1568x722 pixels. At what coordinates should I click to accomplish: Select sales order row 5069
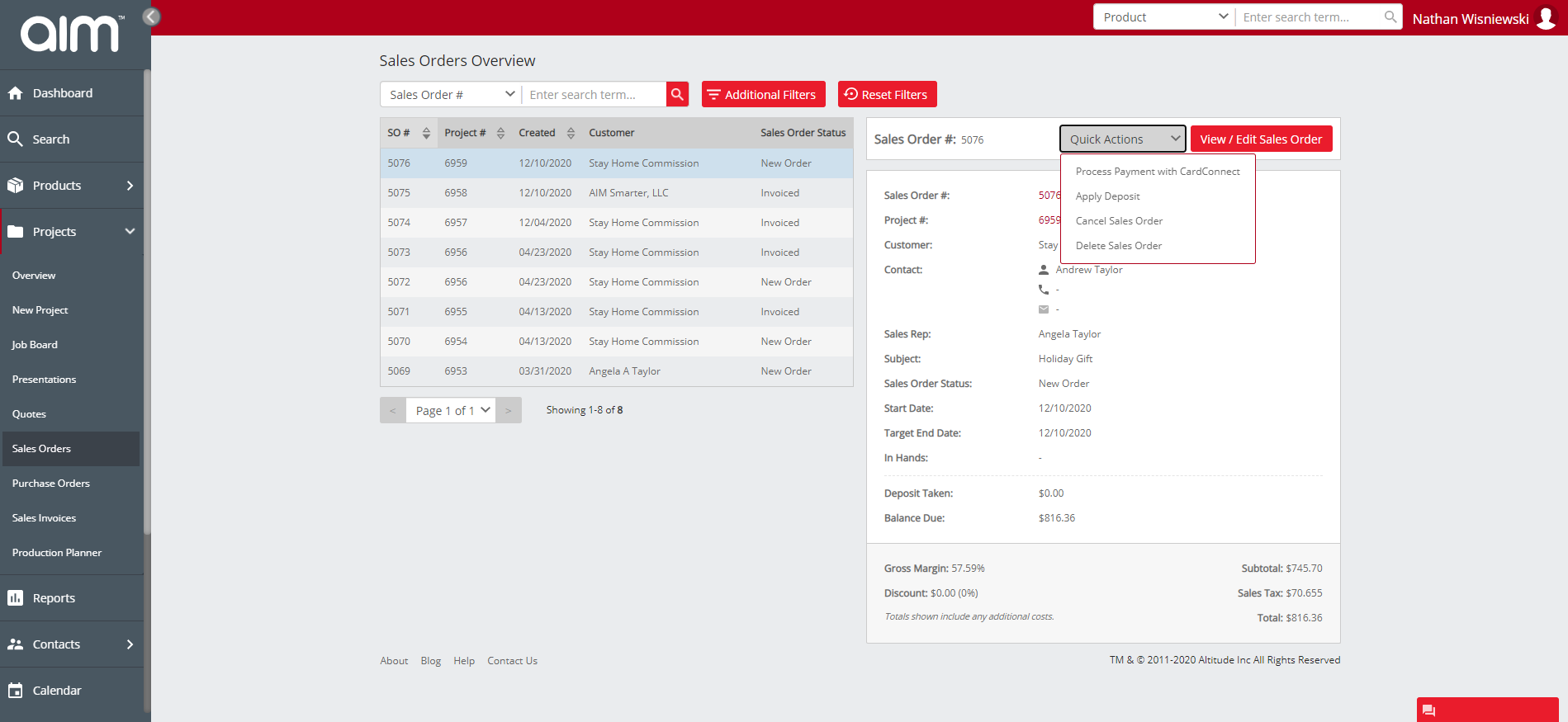[617, 371]
